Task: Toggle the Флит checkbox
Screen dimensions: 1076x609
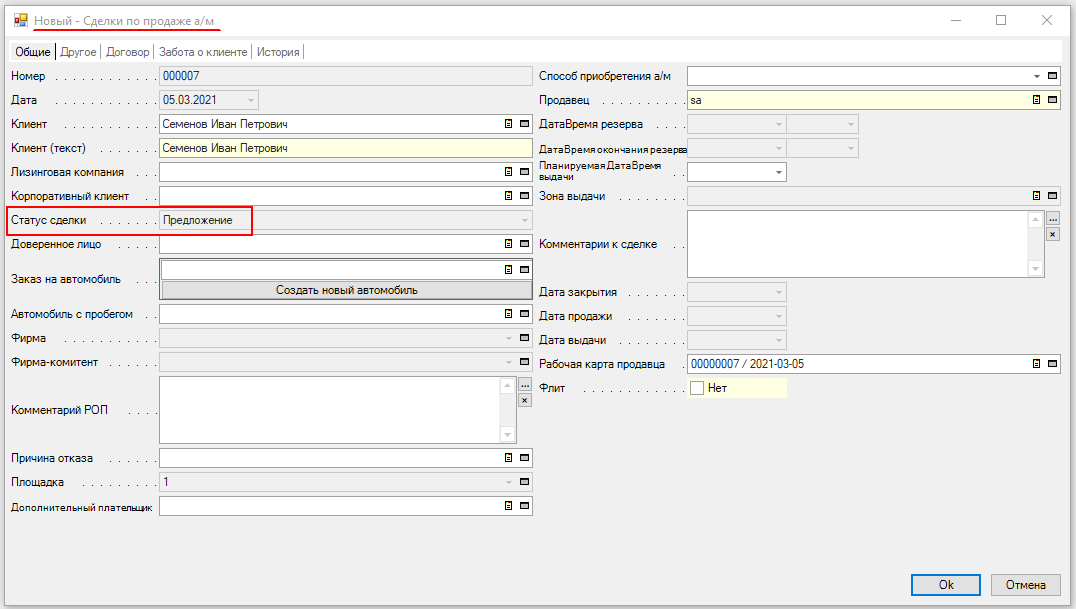Action: [697, 388]
